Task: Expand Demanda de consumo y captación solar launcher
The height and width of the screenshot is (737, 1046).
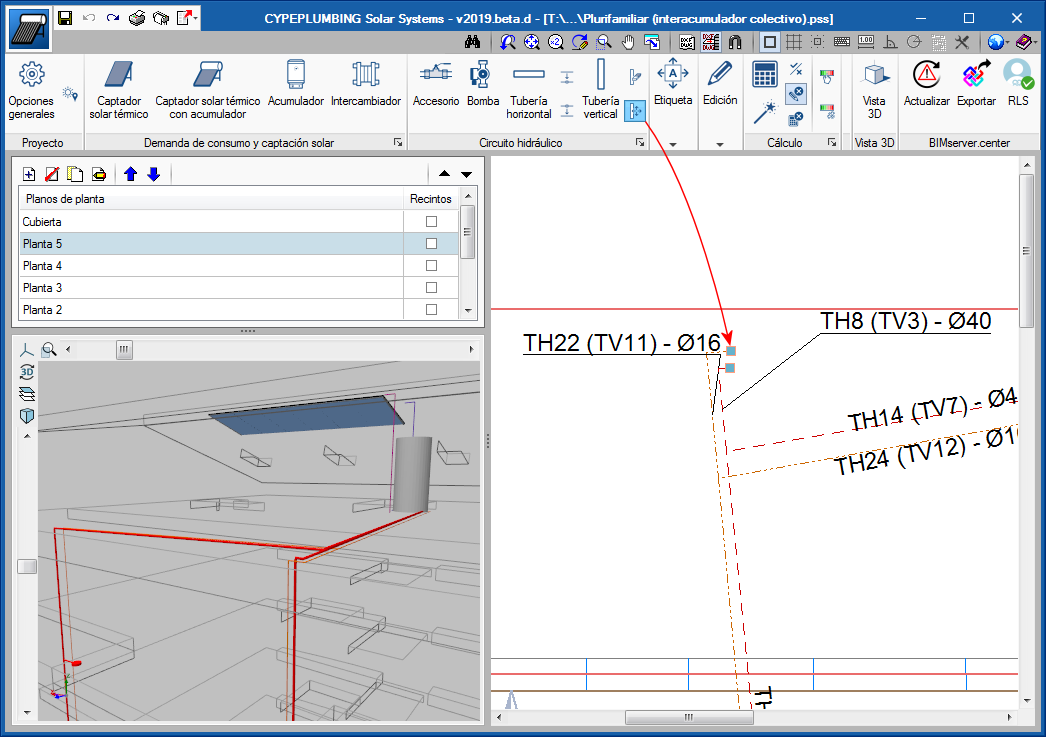Action: (x=398, y=142)
